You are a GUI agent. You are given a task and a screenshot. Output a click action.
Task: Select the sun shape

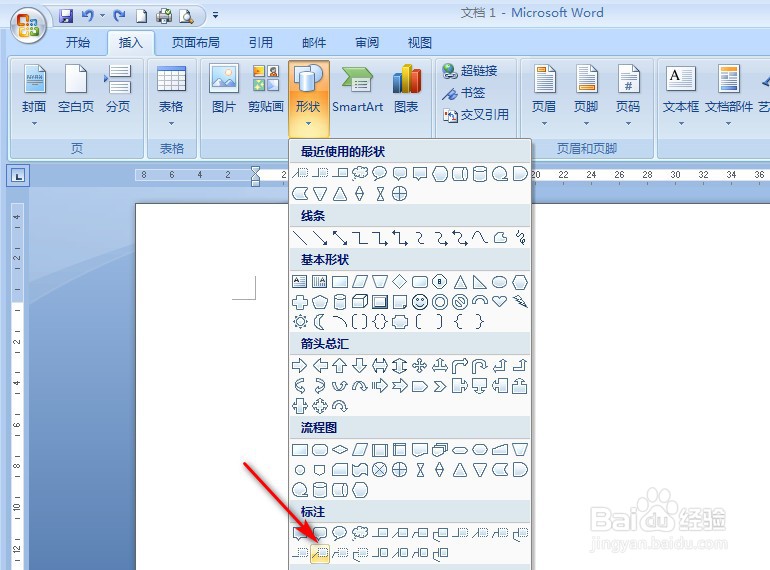[x=300, y=322]
